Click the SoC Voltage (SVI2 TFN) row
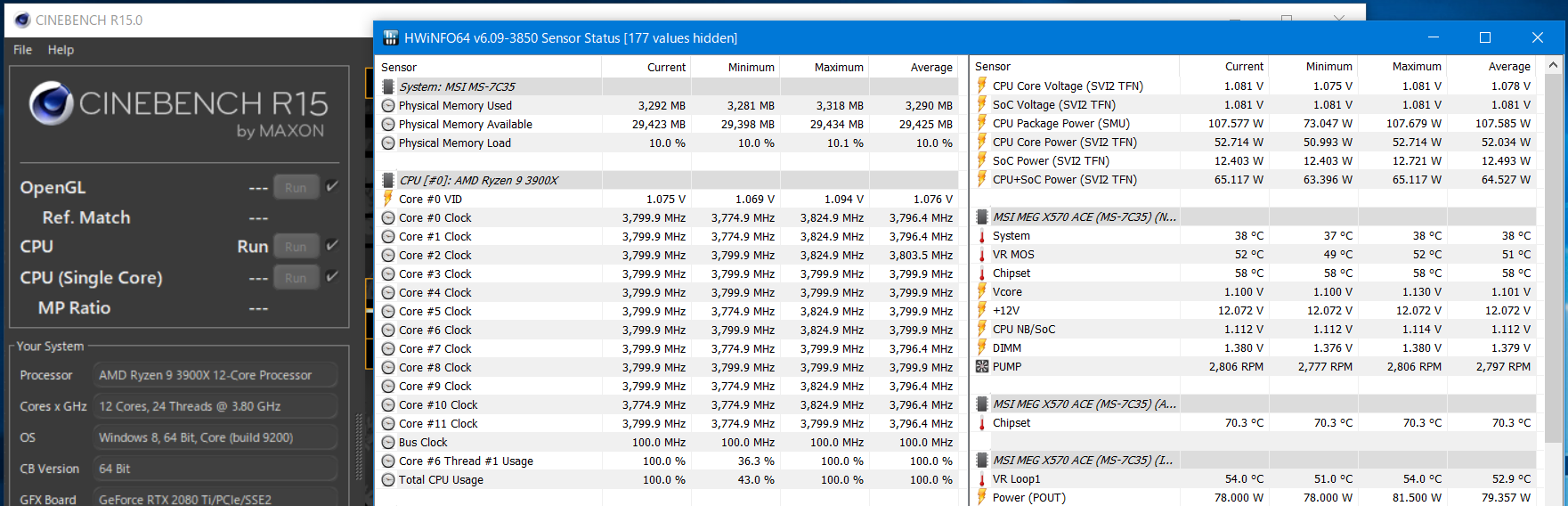 click(x=1254, y=104)
